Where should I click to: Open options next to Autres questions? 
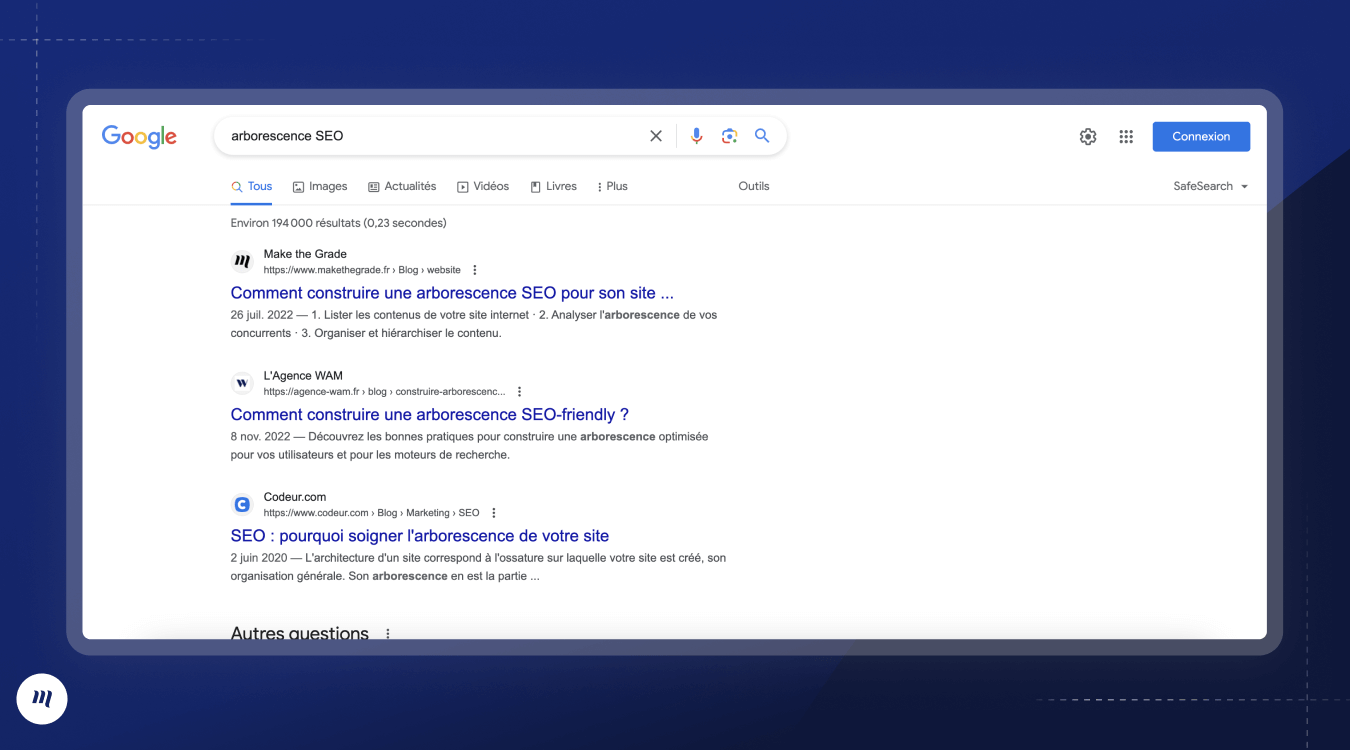point(388,633)
